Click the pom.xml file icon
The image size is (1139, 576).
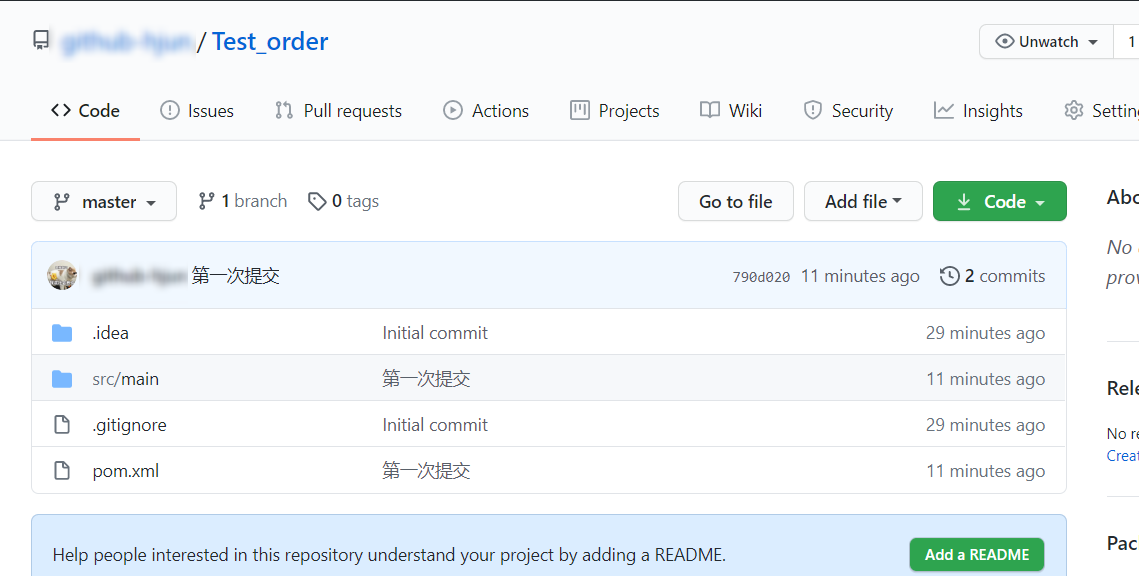click(62, 471)
